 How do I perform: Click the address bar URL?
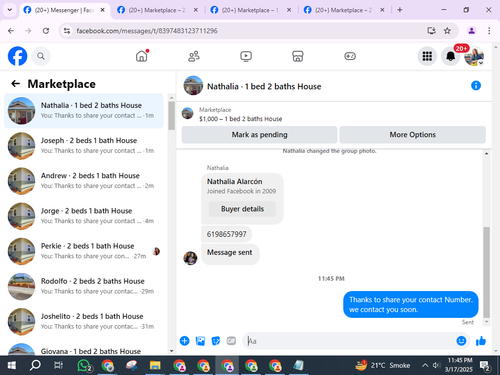[x=147, y=31]
